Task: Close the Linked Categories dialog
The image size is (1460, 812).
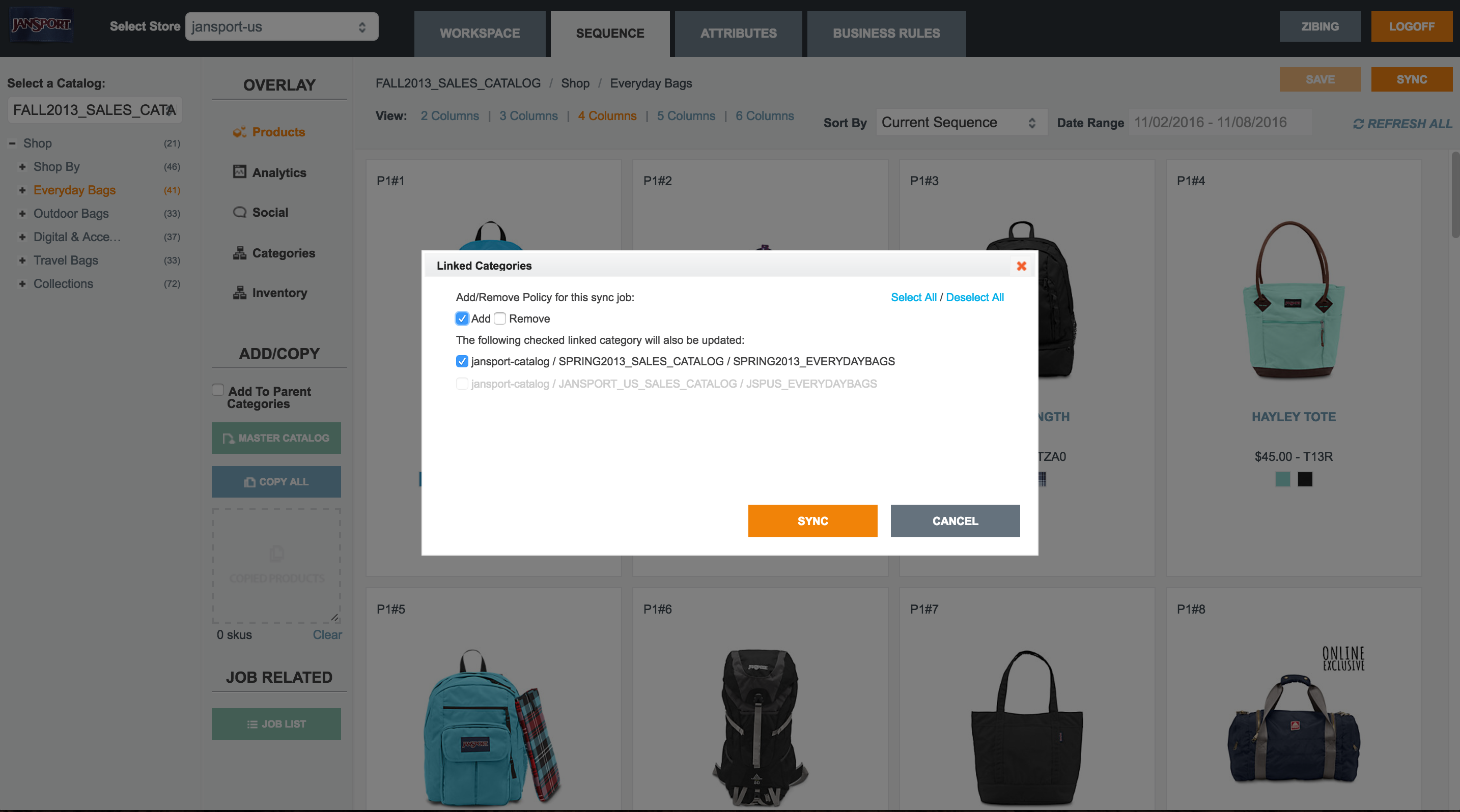Action: [x=1021, y=266]
